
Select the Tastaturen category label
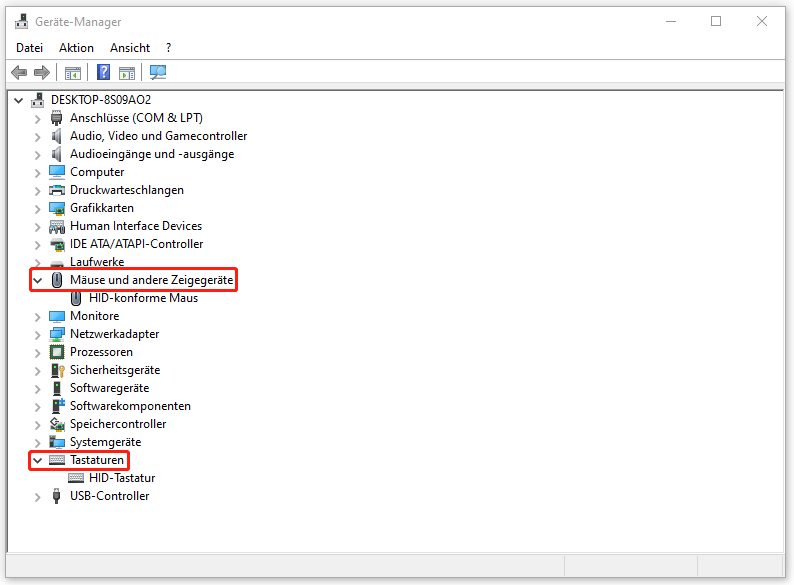point(97,460)
